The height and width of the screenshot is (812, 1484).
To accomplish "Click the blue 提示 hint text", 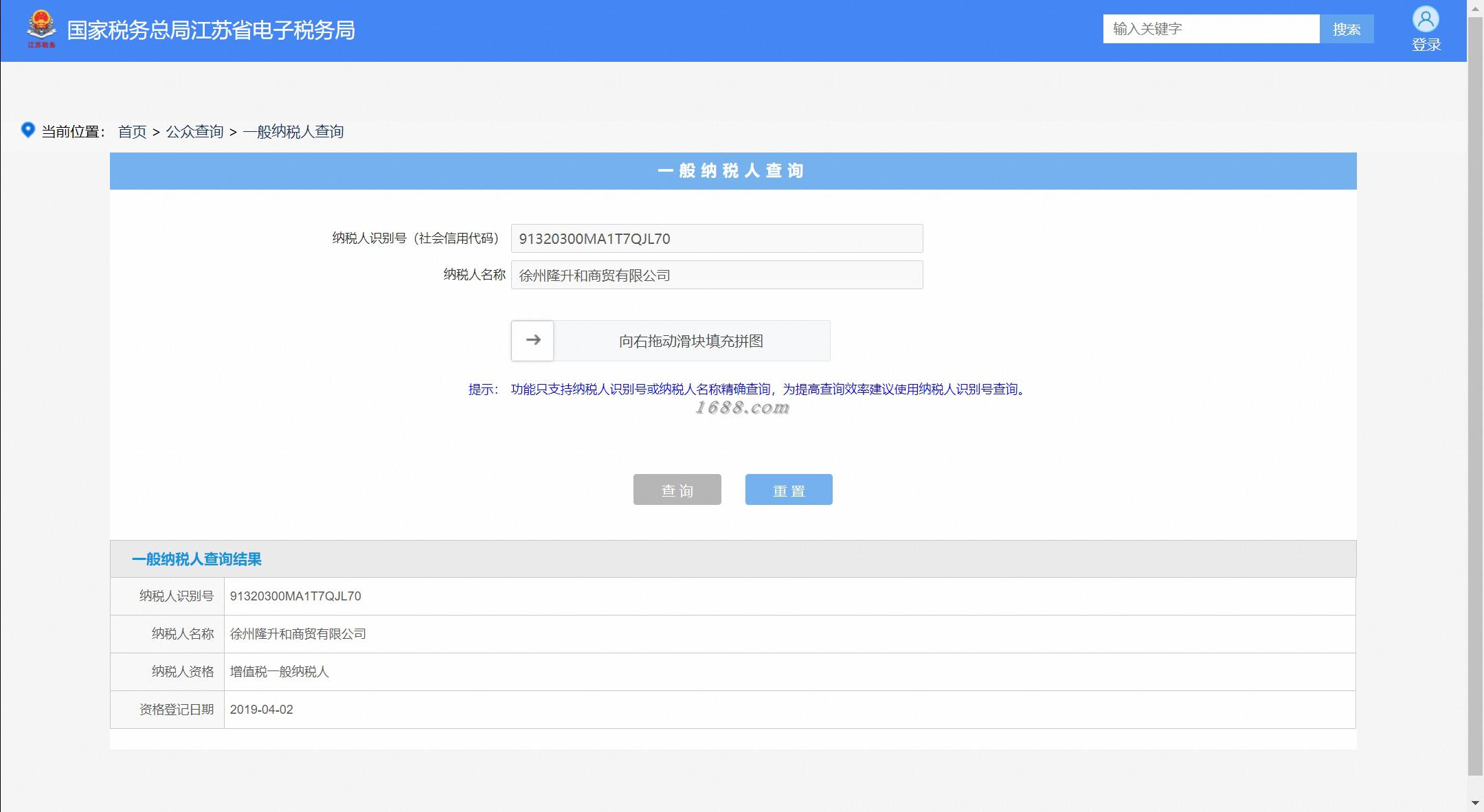I will [748, 390].
